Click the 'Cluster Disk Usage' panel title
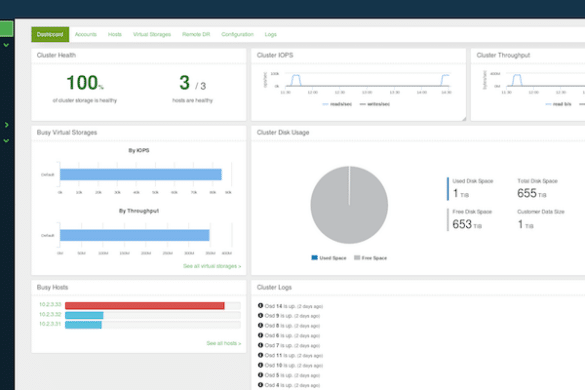The width and height of the screenshot is (585, 390). click(283, 132)
